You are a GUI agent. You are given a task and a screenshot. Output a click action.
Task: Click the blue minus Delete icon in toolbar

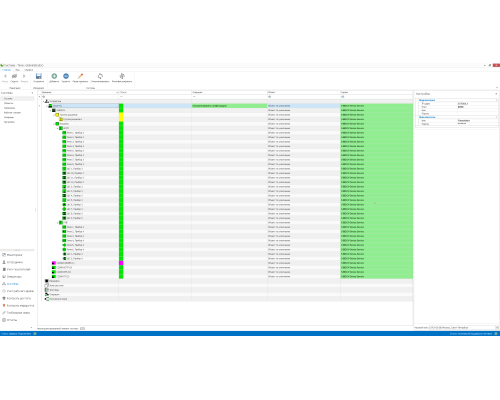66,76
